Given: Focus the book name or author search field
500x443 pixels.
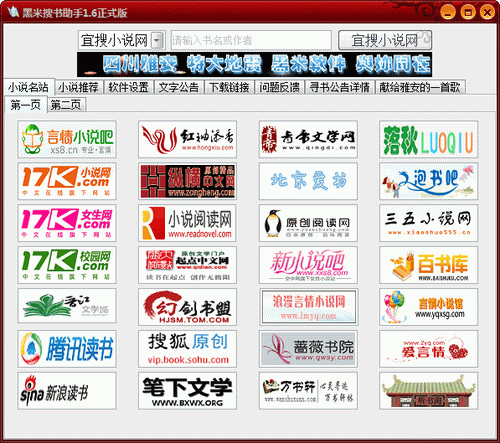Looking at the screenshot, I should coord(251,40).
